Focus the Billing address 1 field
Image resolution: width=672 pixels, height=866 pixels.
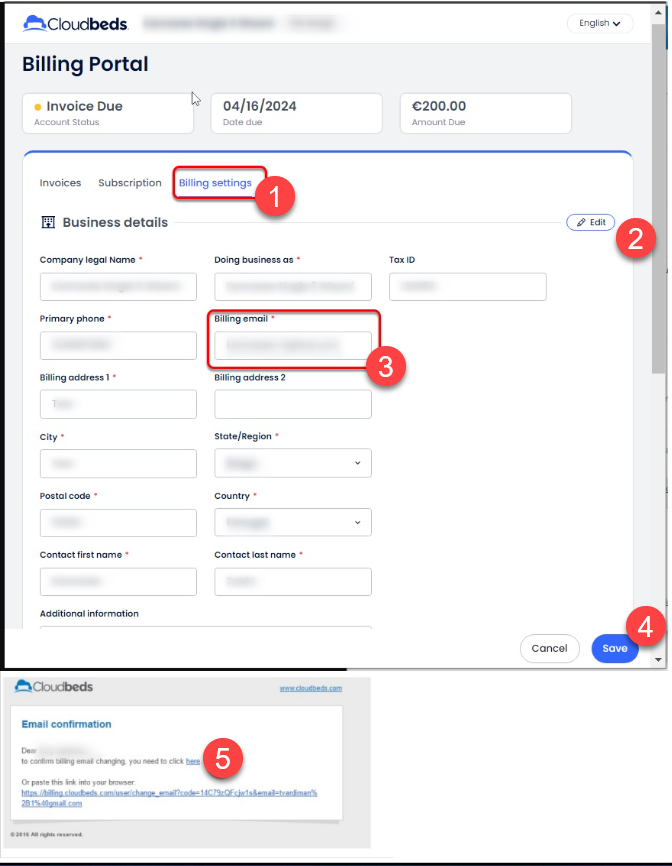[118, 404]
